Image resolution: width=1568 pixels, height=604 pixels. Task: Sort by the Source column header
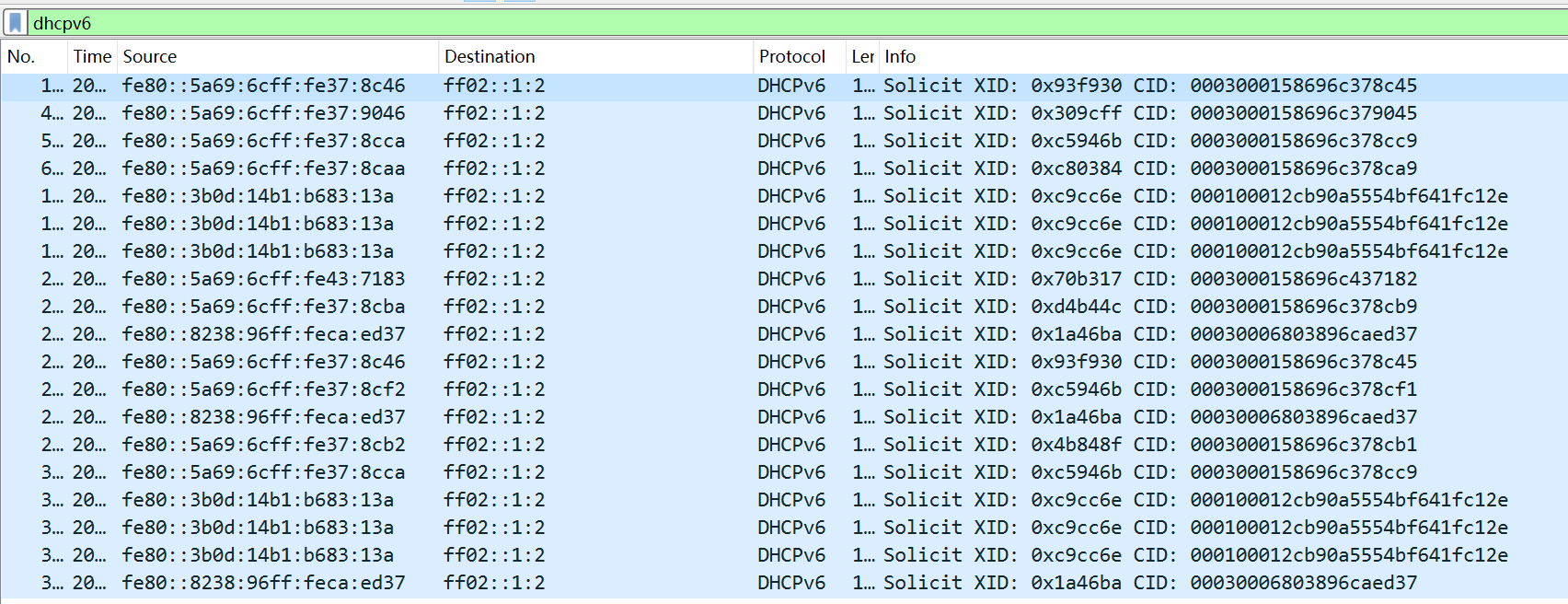150,57
